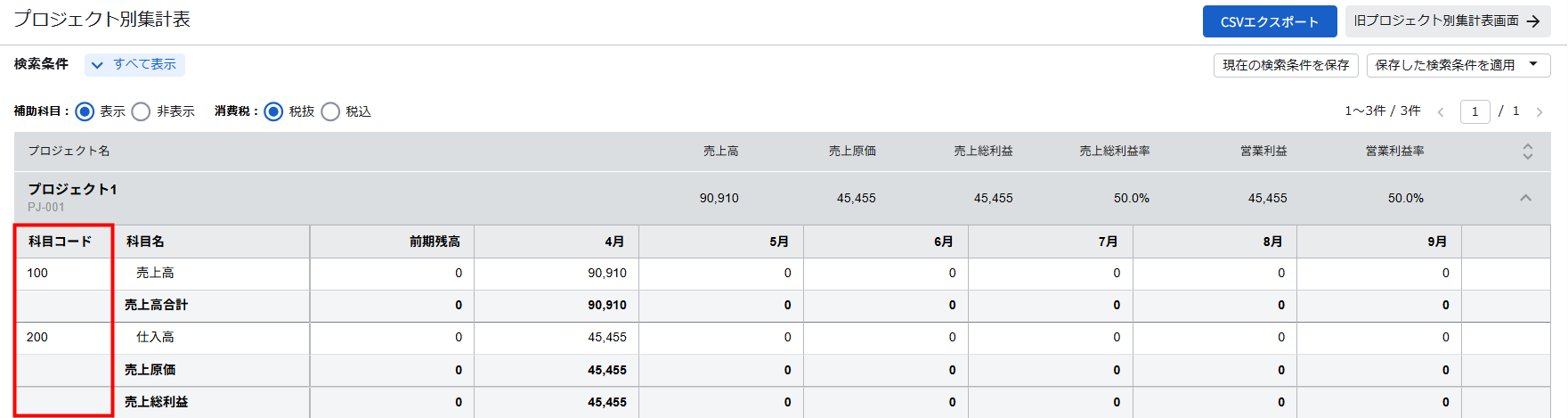
Task: Select 補助科目 表示 radio button
Action: [85, 111]
